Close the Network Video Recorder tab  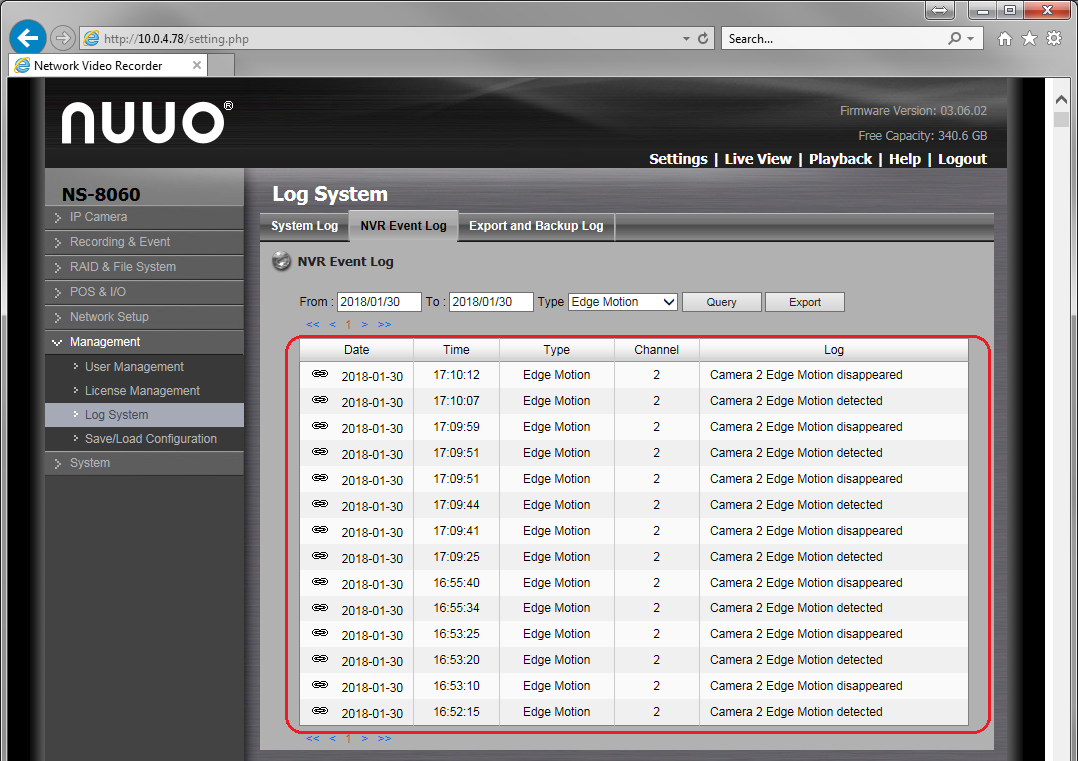tap(197, 65)
